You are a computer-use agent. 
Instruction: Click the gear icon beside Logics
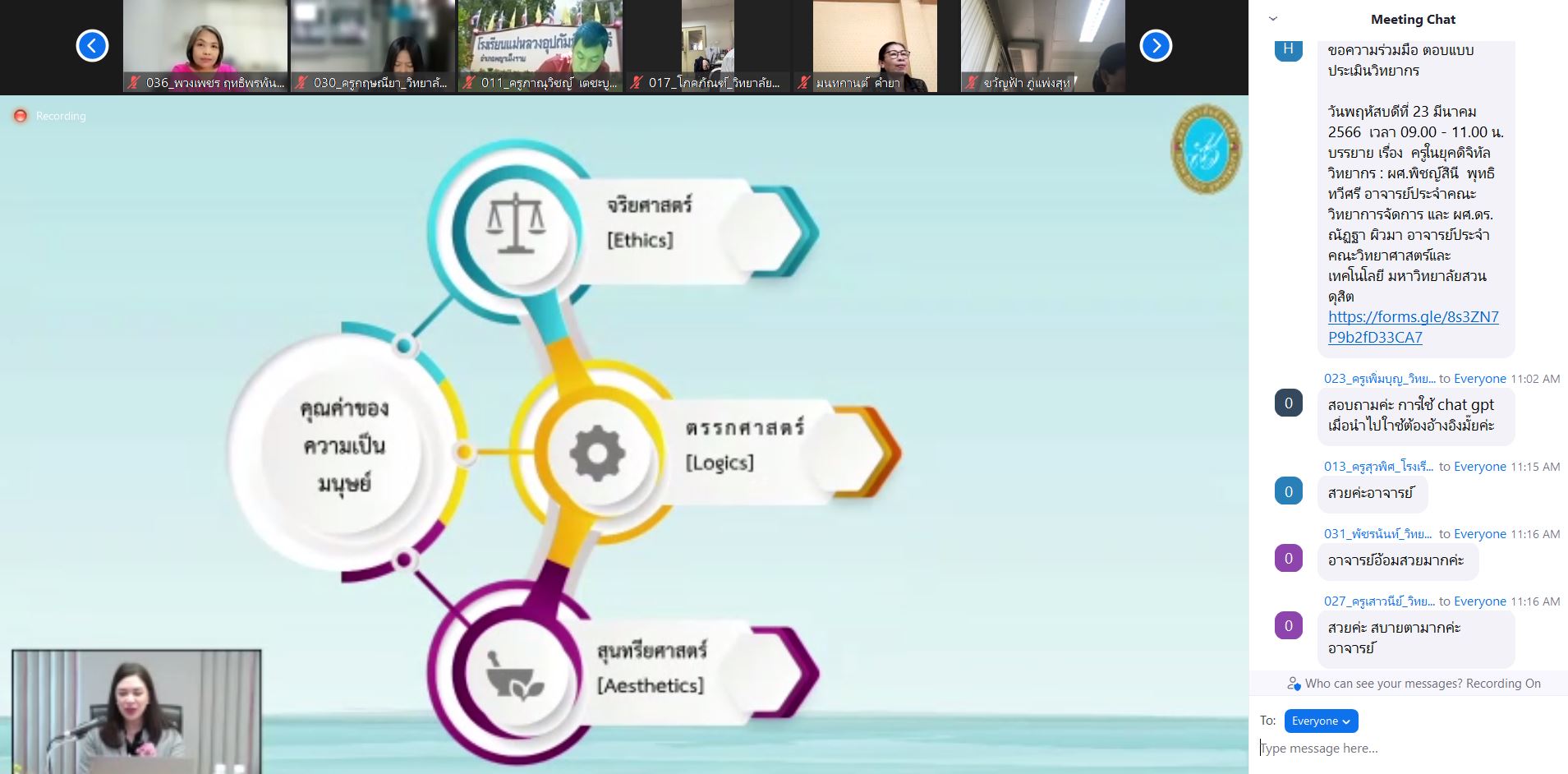pyautogui.click(x=597, y=453)
